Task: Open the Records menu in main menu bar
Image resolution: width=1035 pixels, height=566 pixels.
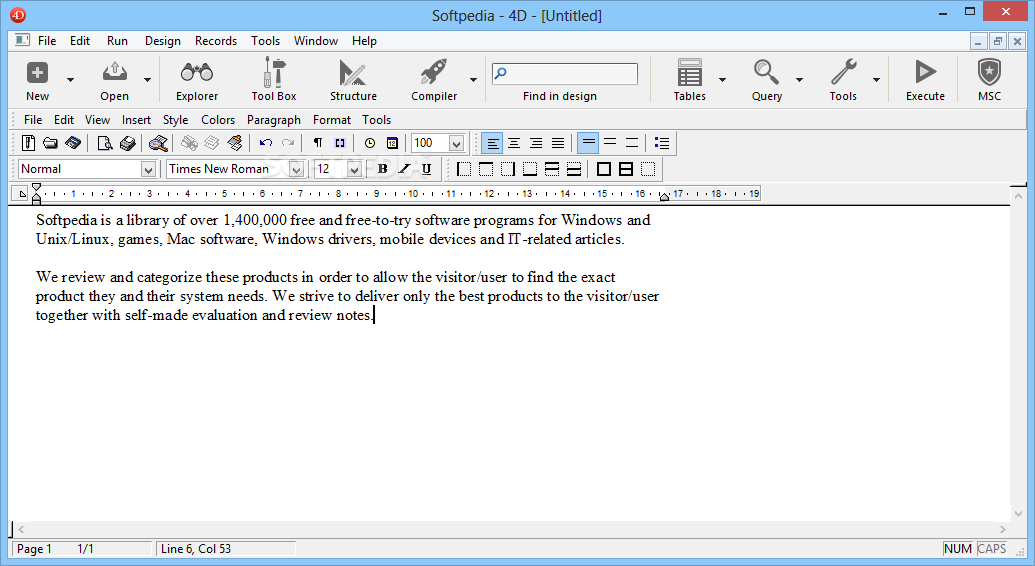Action: (216, 41)
